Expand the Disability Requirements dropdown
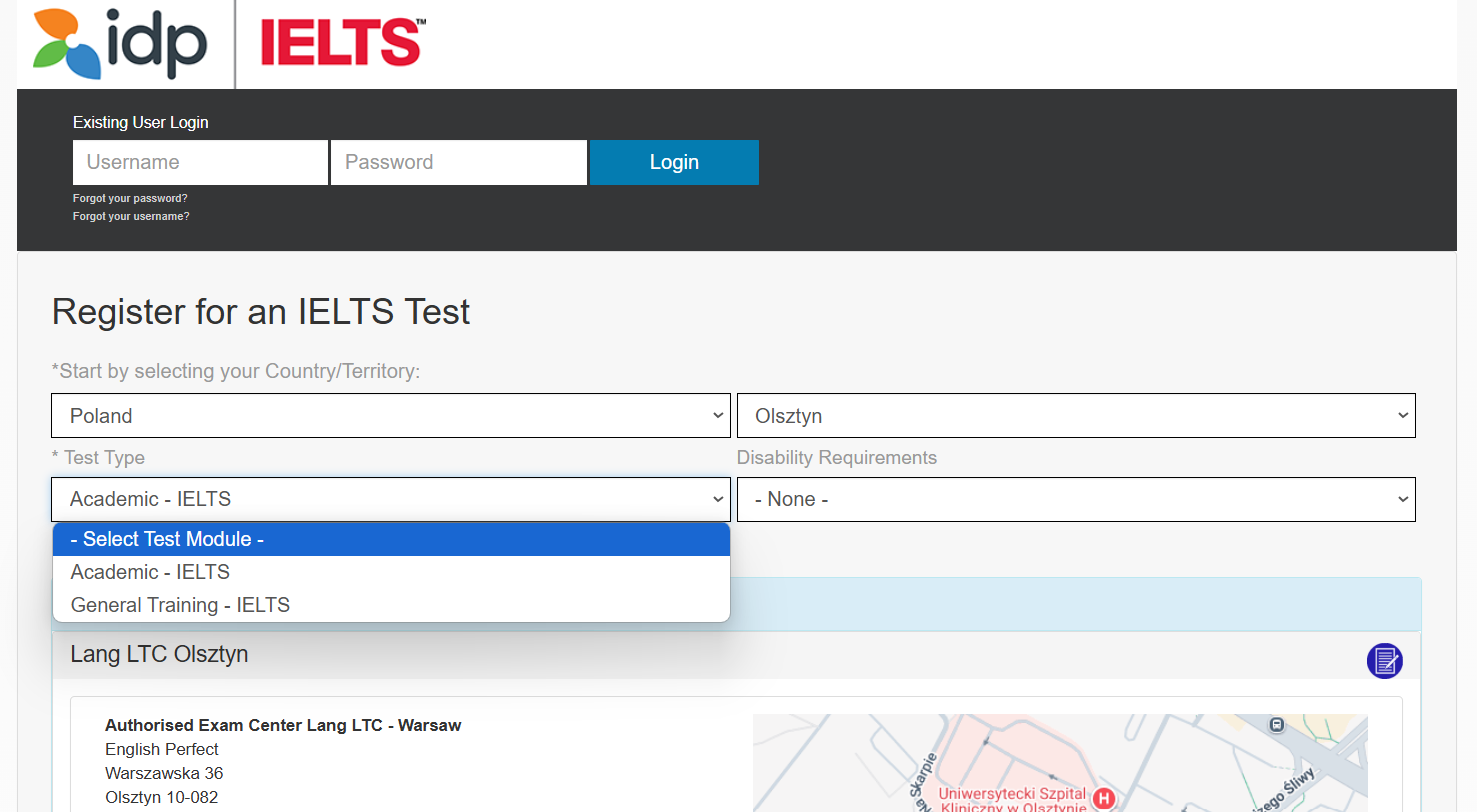1477x812 pixels. pos(1075,499)
